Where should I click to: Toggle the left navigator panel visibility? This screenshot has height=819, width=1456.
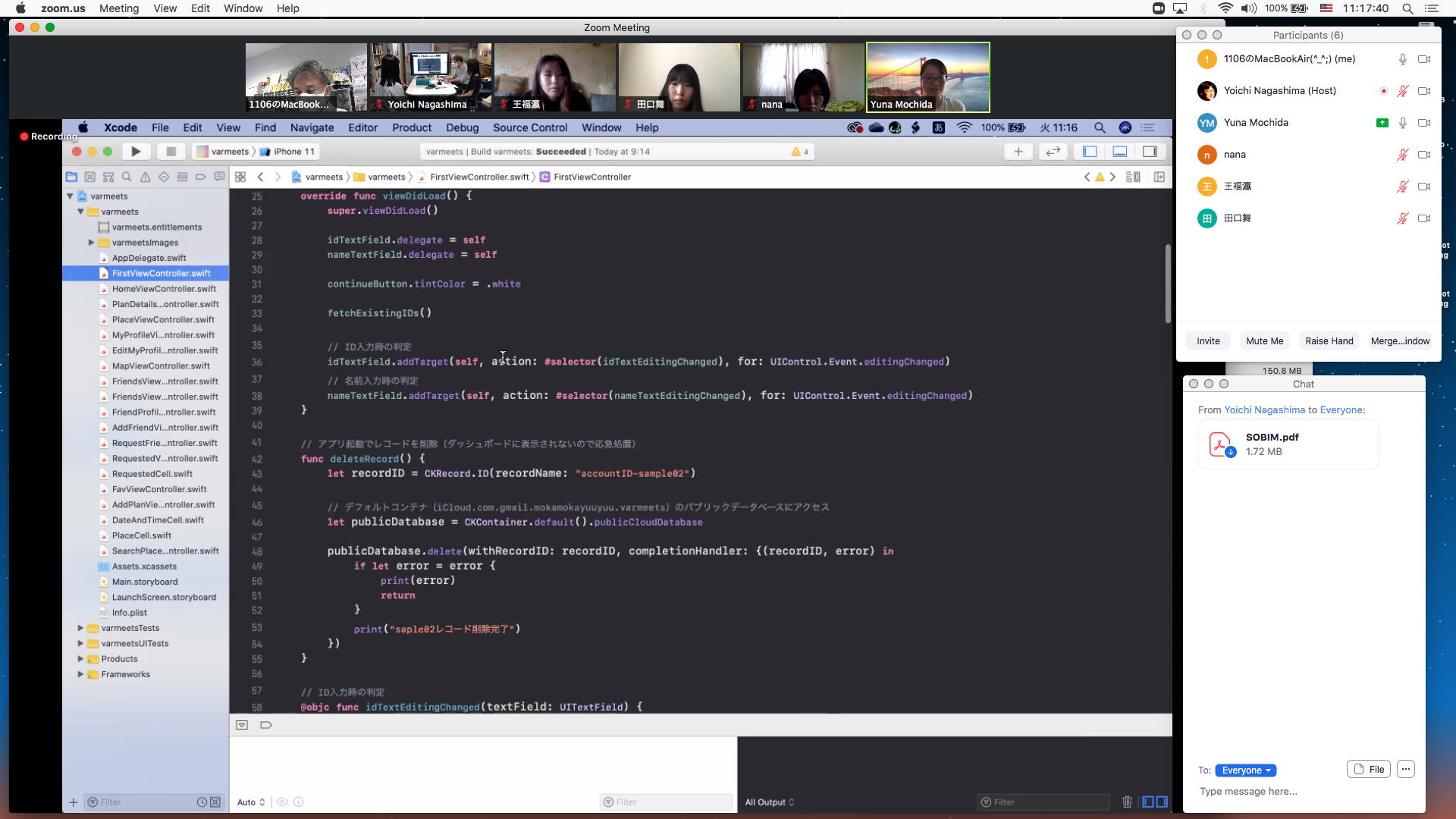click(1090, 152)
